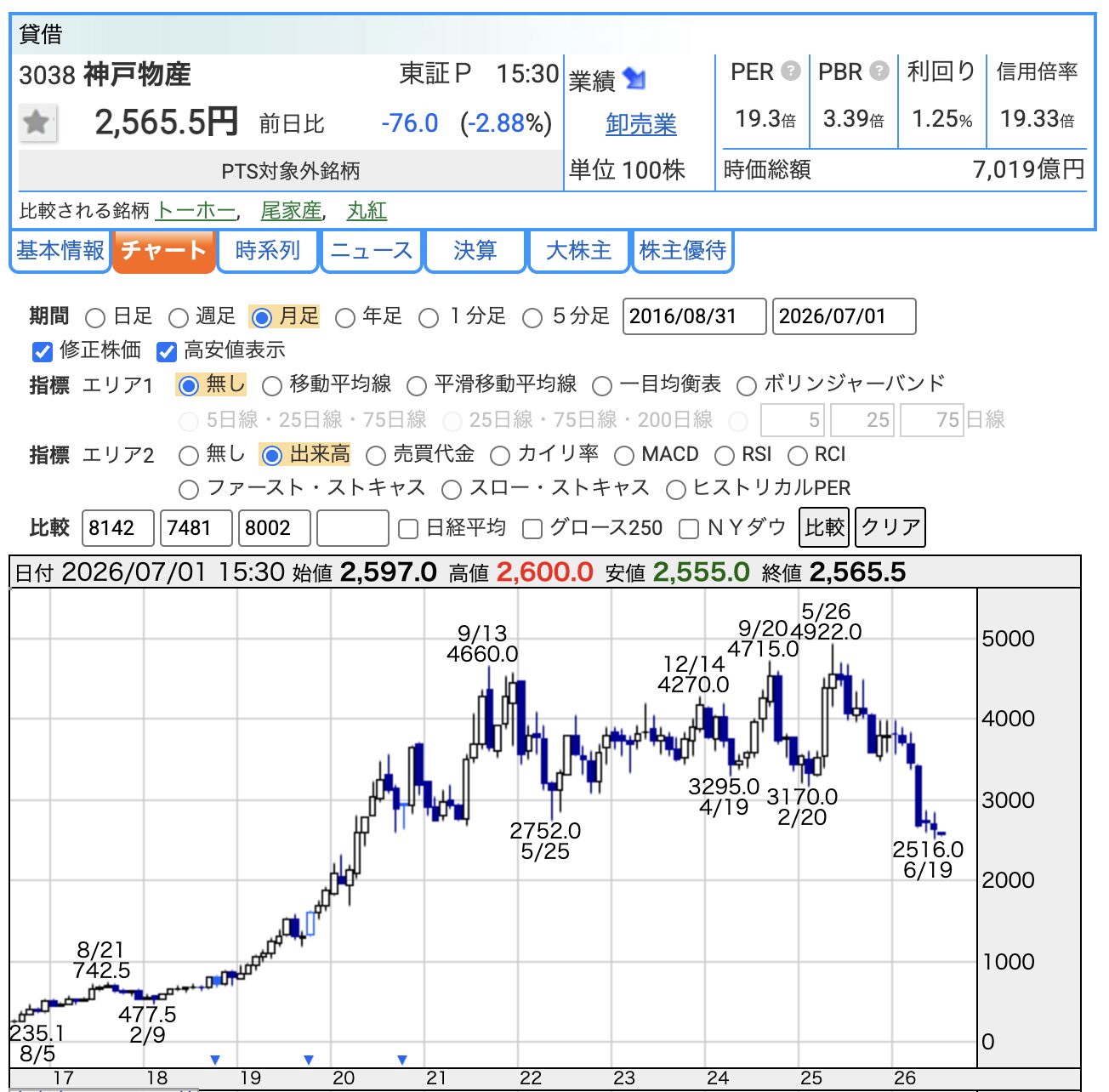Open compared stock 丸紅 link

[367, 210]
